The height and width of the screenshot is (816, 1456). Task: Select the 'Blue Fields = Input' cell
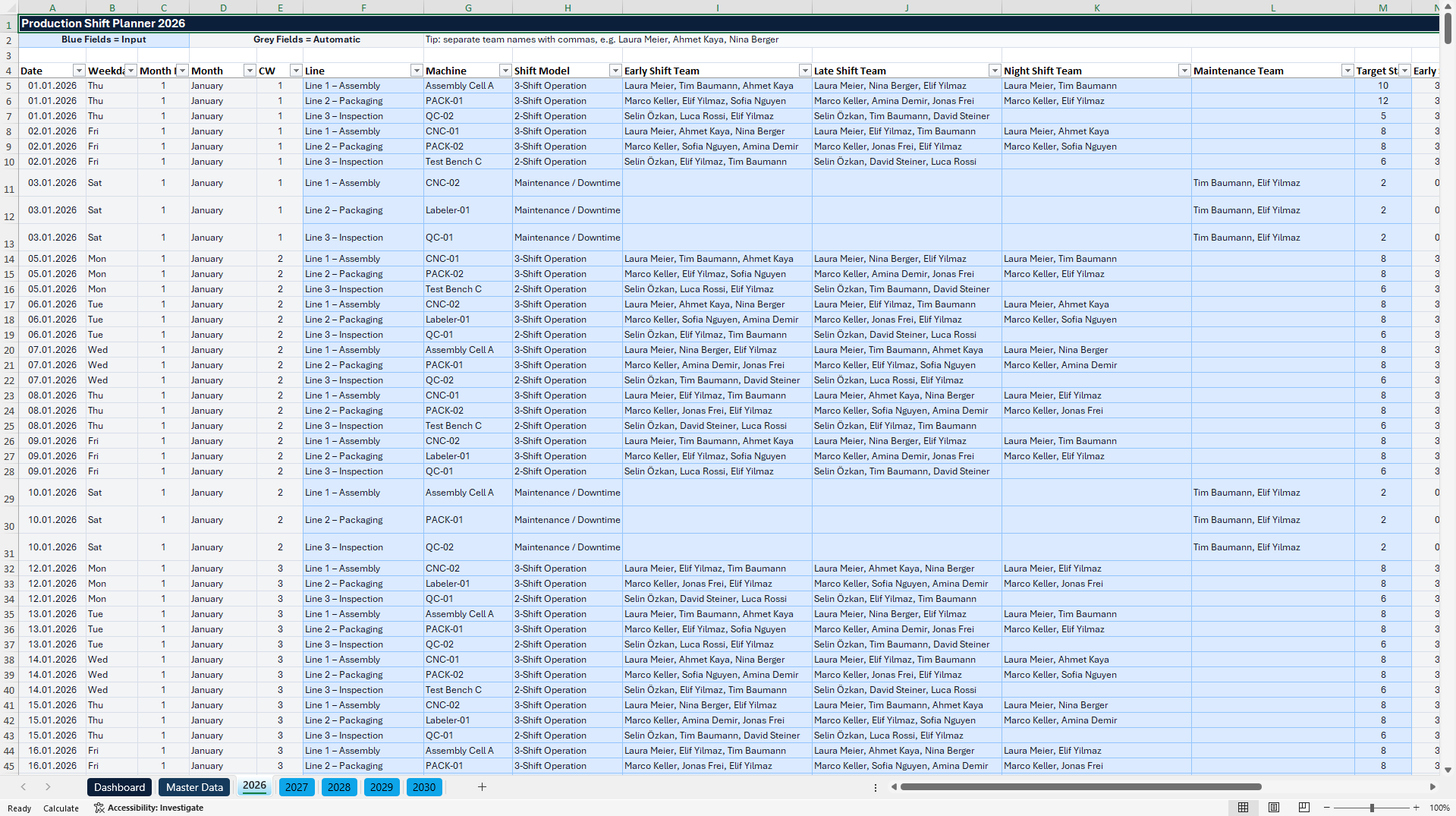[104, 39]
